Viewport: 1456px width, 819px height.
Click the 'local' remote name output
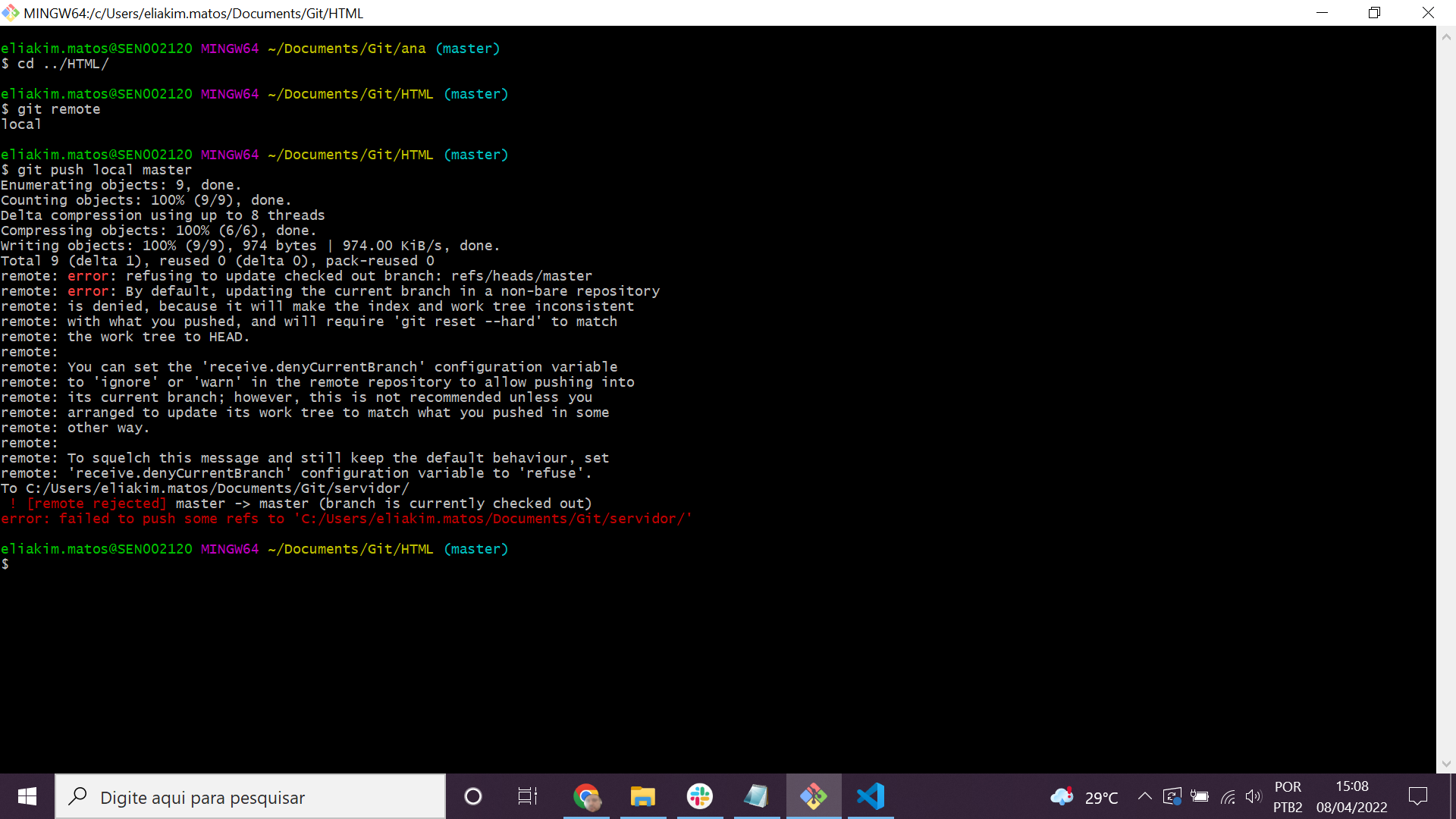click(21, 124)
